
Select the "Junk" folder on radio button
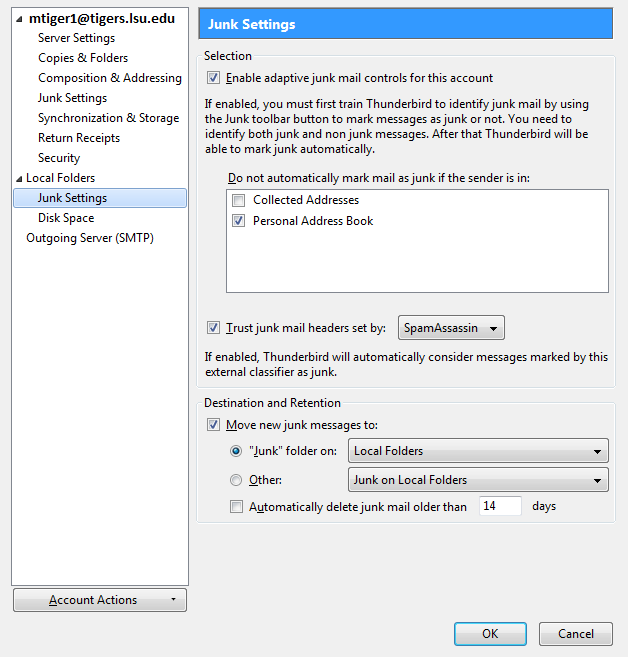236,451
